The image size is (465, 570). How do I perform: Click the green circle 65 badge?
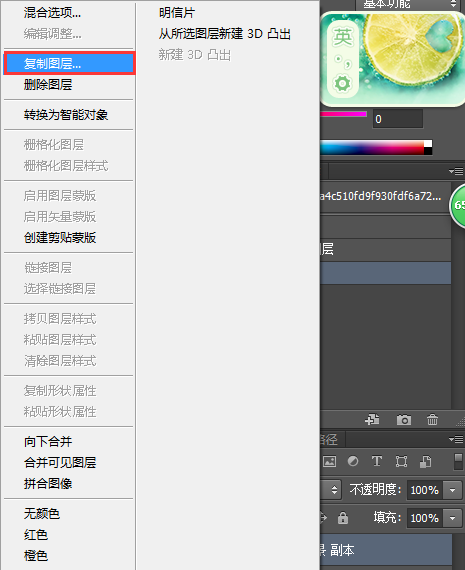(x=458, y=205)
